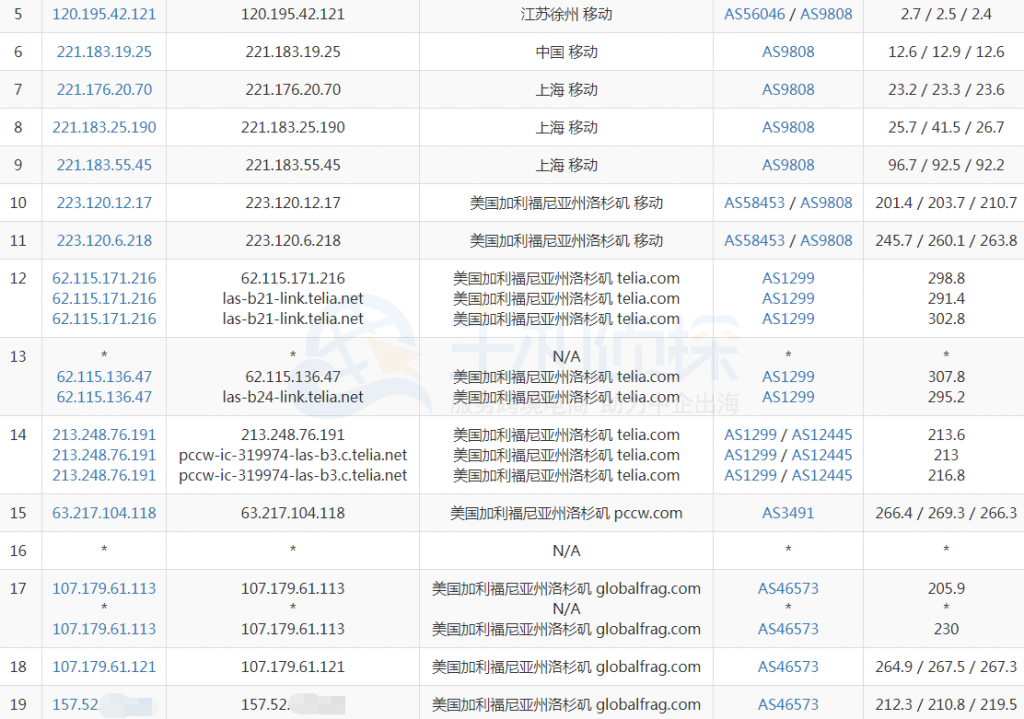Click the 221.183.55.45 IP link
Viewport: 1024px width, 719px height.
pyautogui.click(x=104, y=165)
